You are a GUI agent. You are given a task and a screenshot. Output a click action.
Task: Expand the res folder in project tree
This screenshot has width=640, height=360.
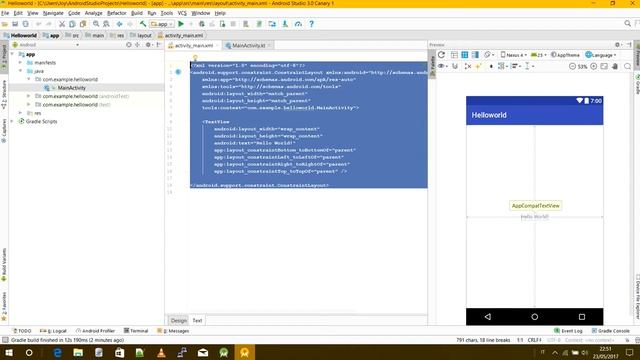coord(20,113)
